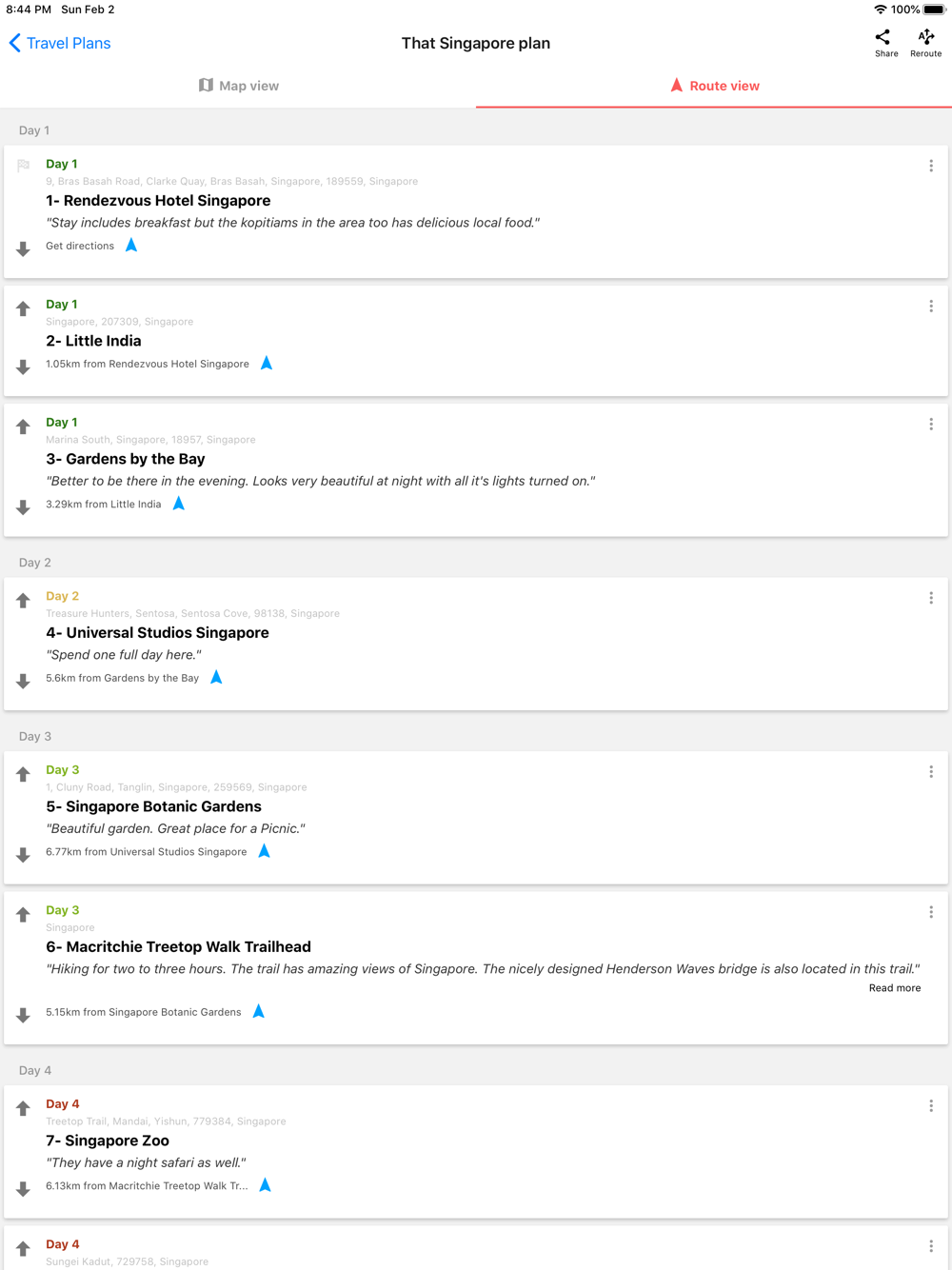Go back to Travel Plans

point(59,43)
